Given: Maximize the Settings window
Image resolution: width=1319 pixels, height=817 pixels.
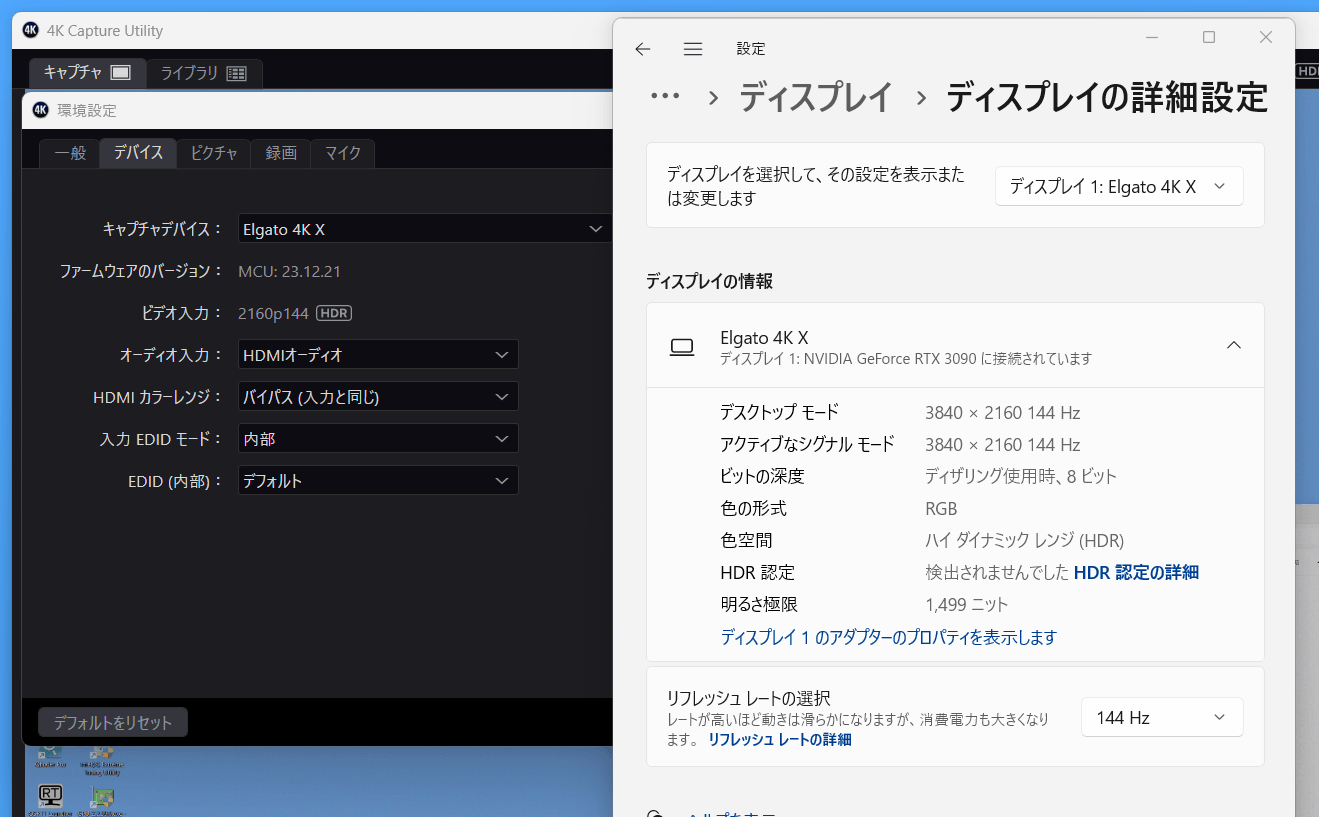Looking at the screenshot, I should 1209,37.
